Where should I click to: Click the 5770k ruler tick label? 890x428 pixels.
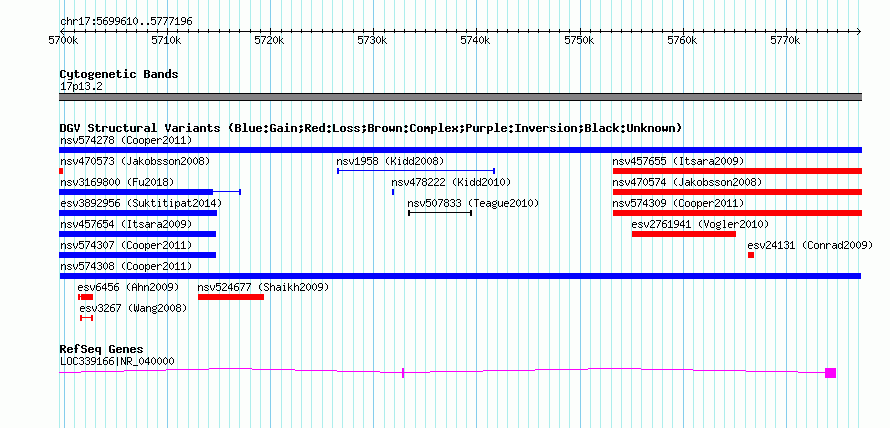[786, 41]
